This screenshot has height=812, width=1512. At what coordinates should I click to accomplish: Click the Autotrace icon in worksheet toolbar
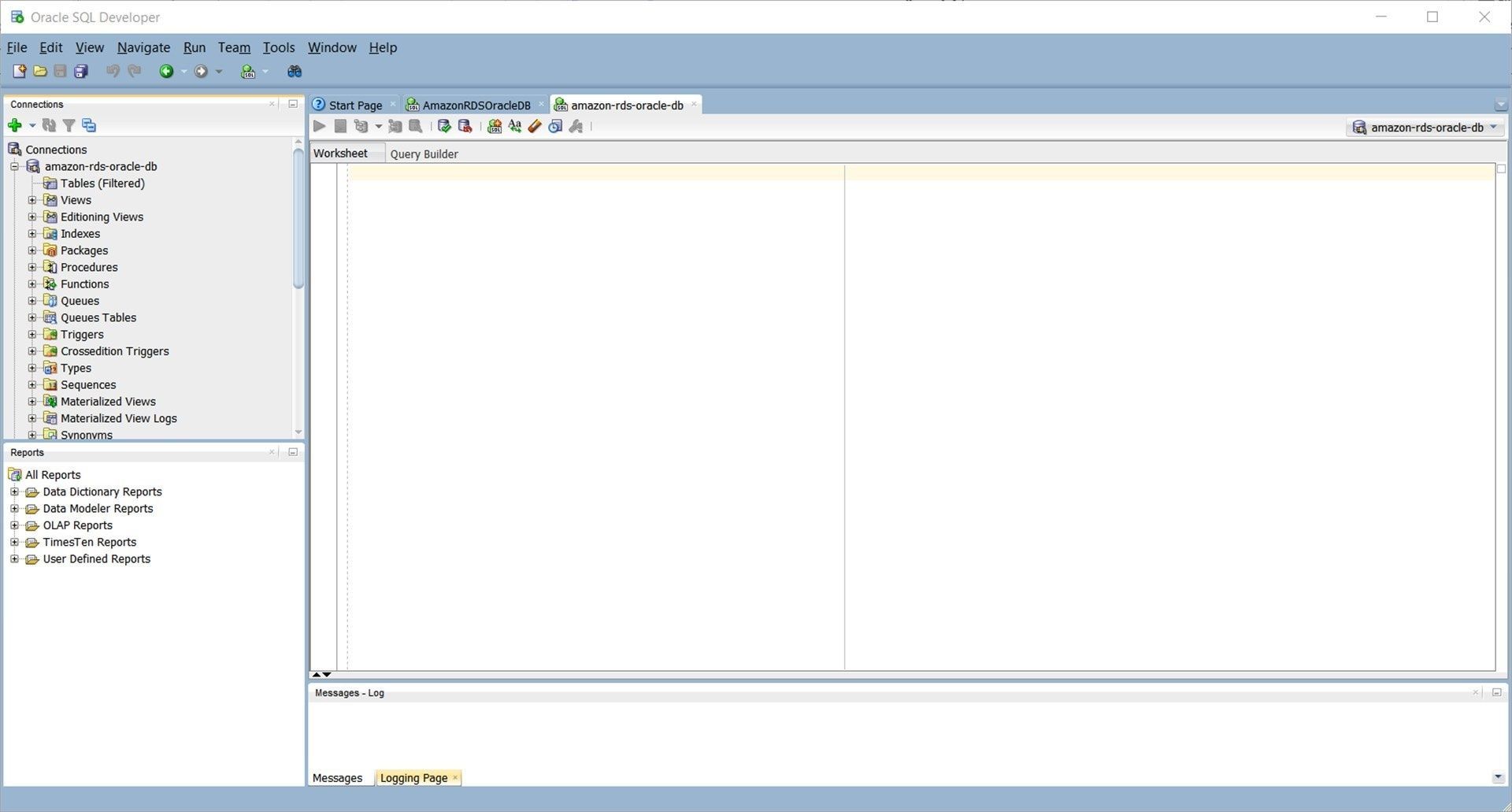point(395,126)
